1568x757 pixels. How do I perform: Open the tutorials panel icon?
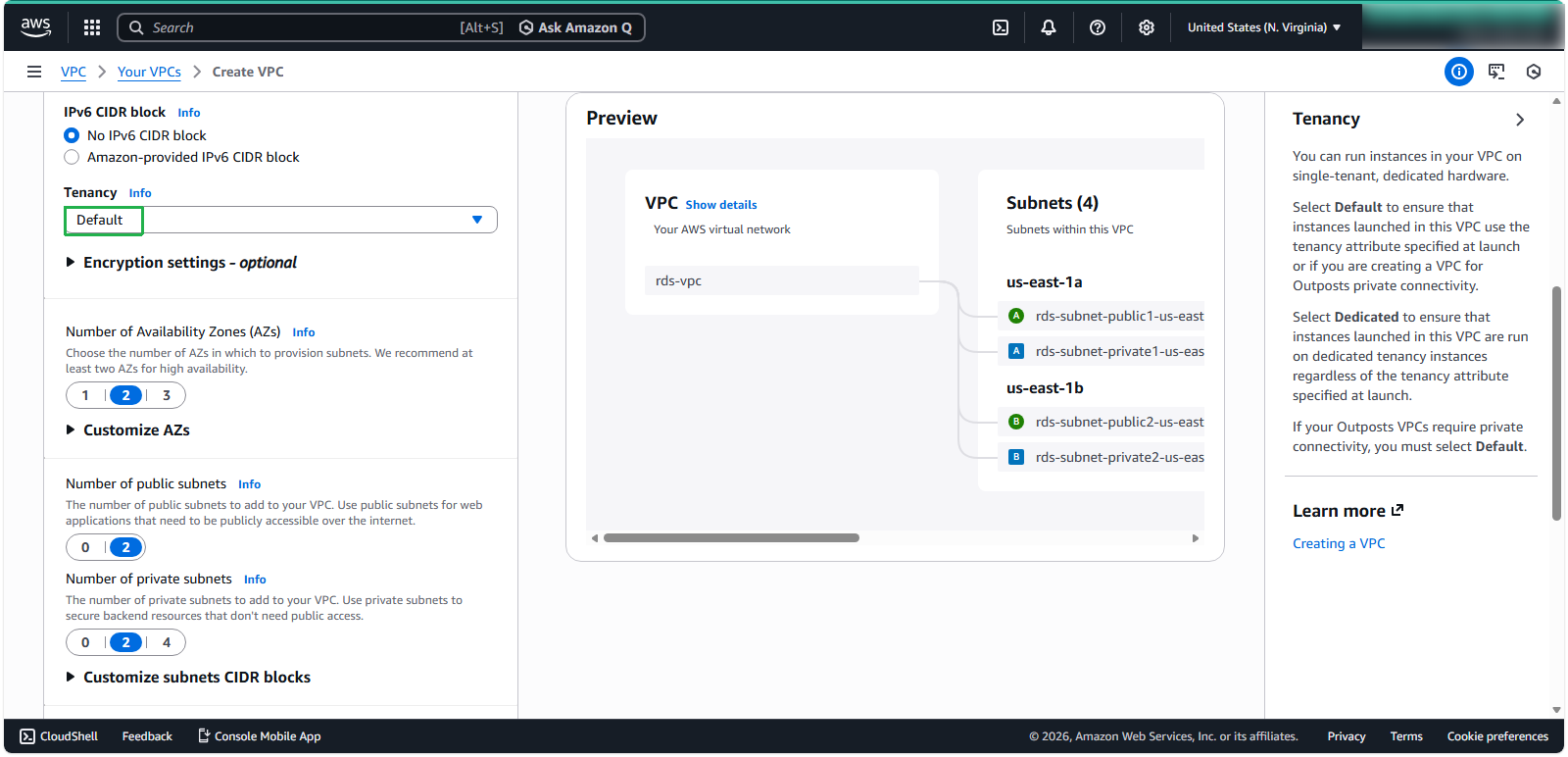click(1496, 72)
